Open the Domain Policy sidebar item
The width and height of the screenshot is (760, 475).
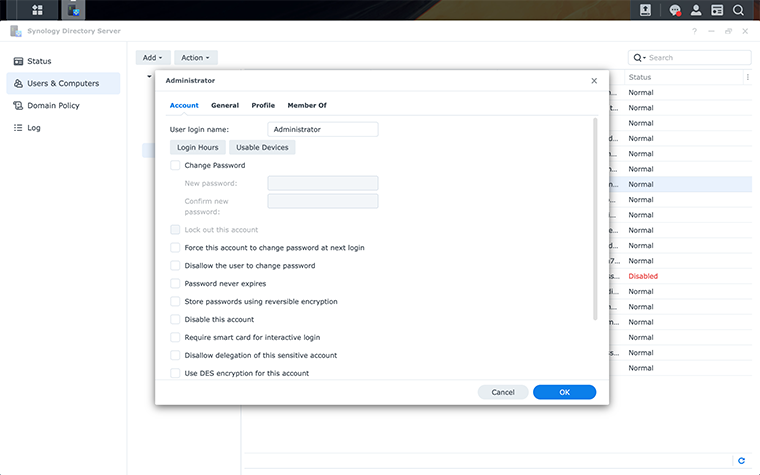pyautogui.click(x=53, y=105)
